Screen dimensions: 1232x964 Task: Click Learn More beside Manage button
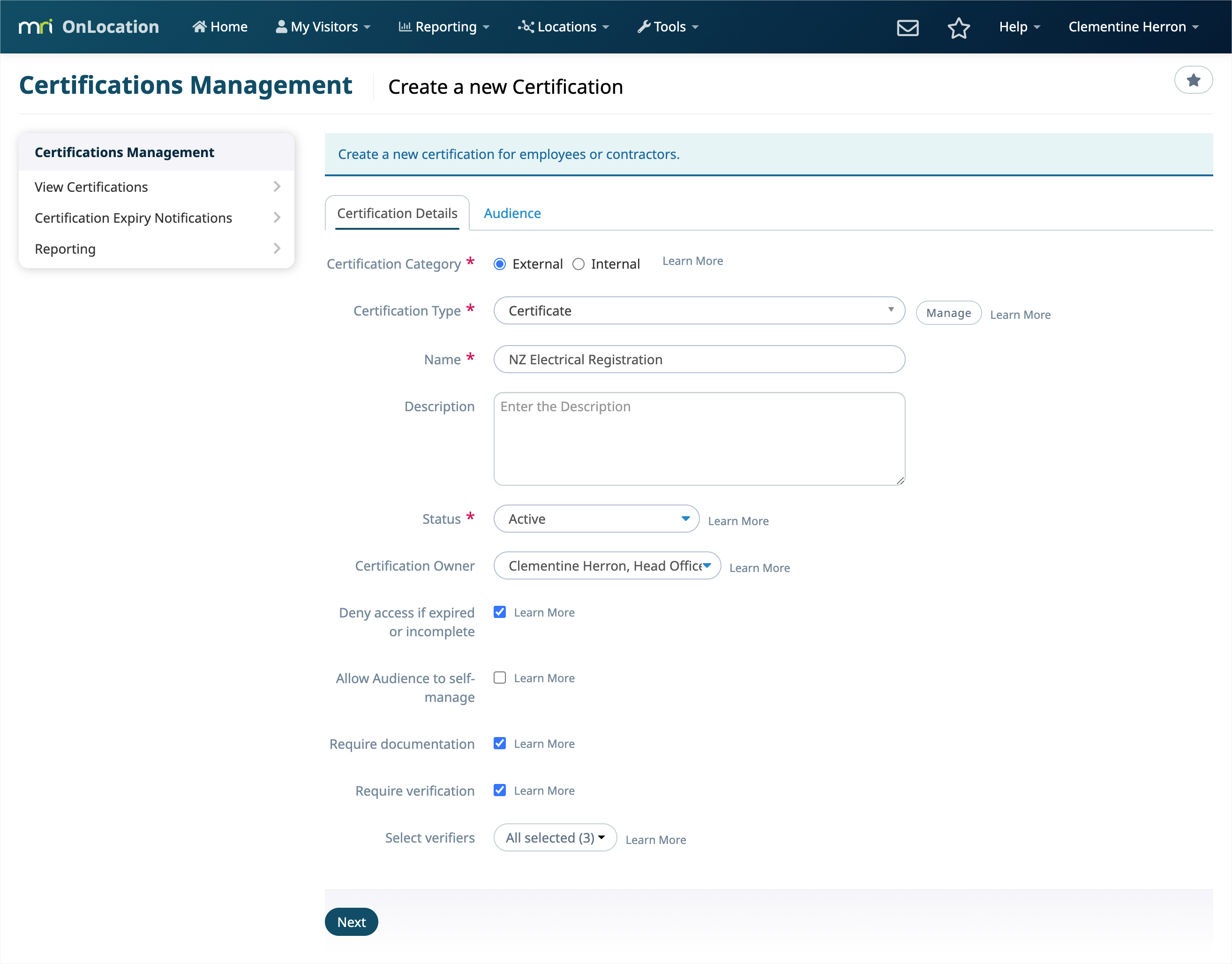1020,314
